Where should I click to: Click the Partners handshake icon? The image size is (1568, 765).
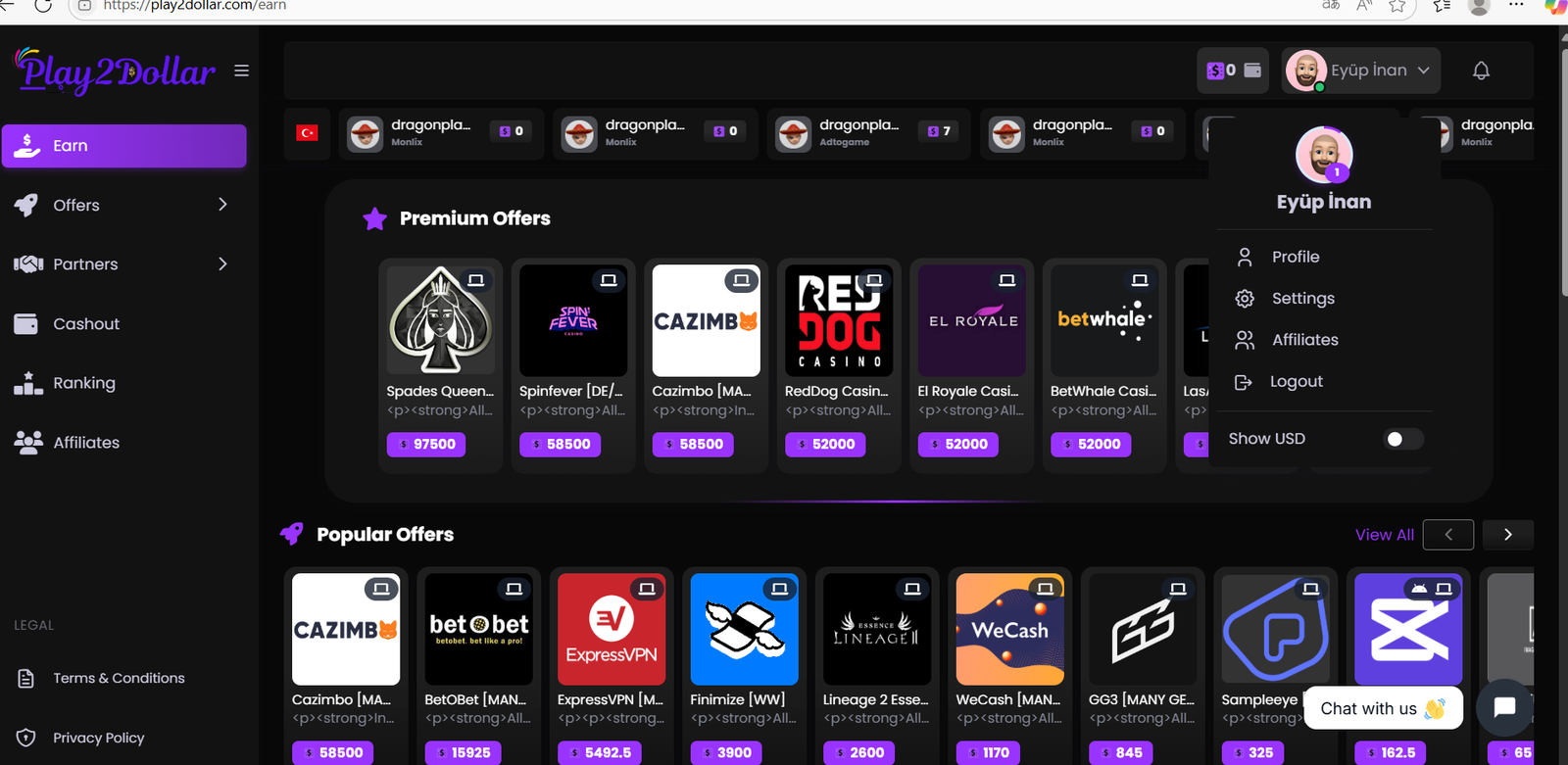pos(28,264)
